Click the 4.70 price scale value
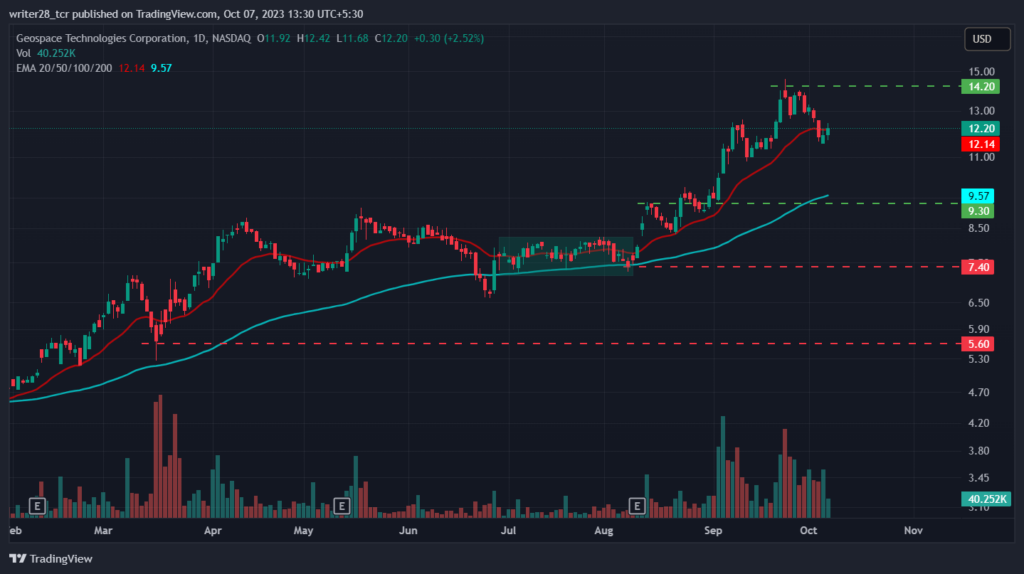Image resolution: width=1024 pixels, height=574 pixels. (978, 392)
